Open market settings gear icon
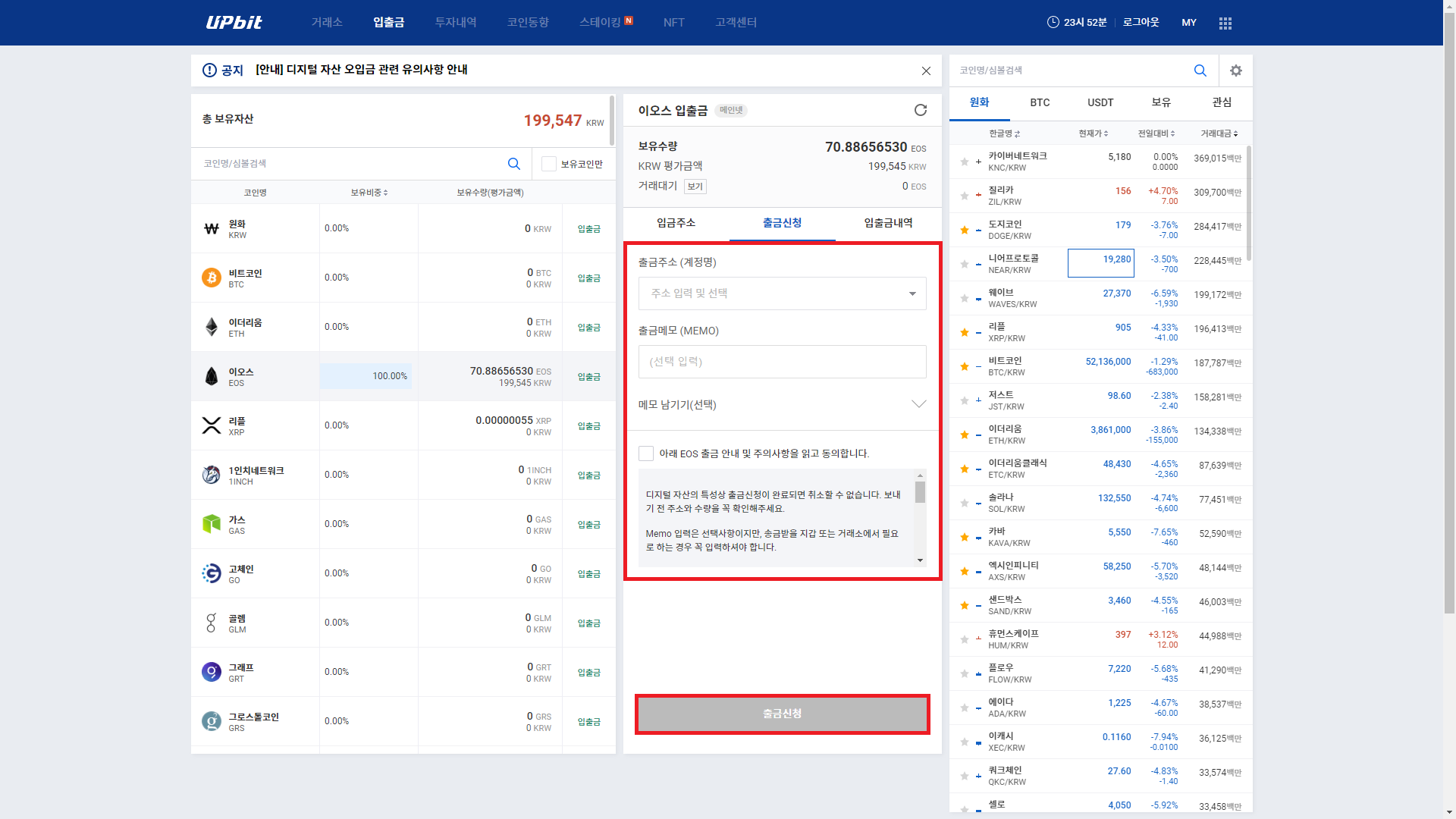 1236,71
